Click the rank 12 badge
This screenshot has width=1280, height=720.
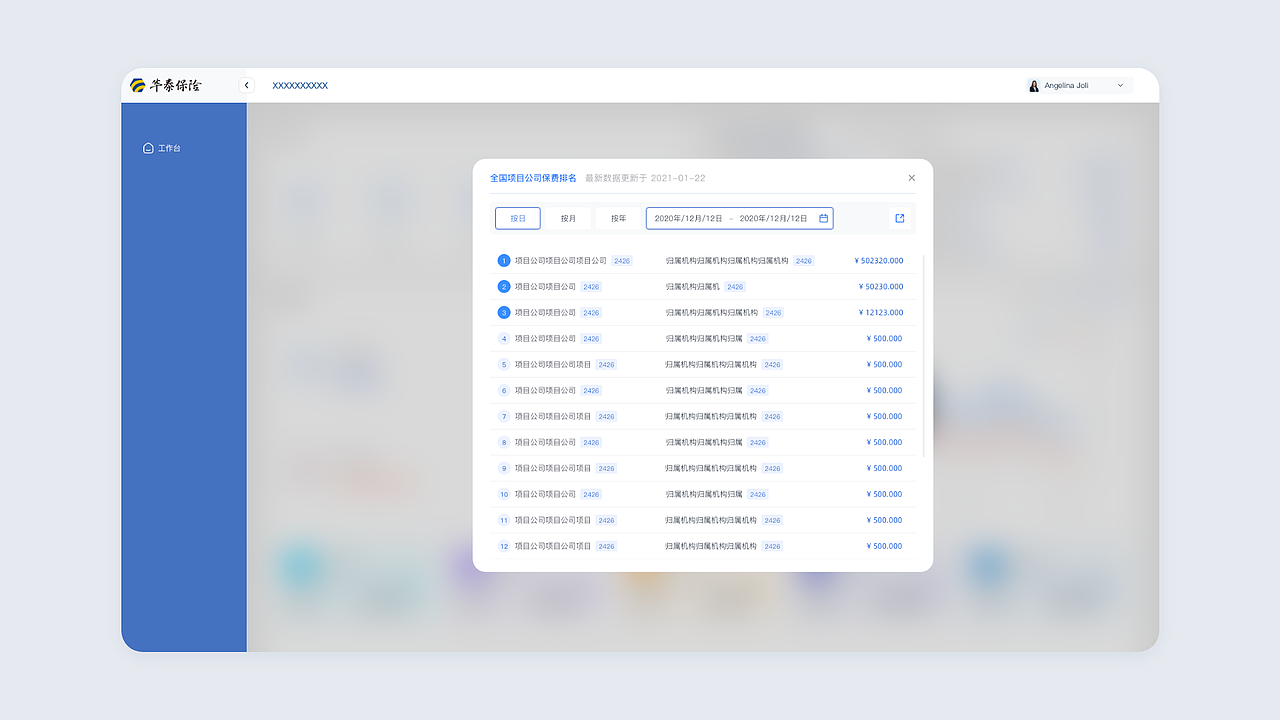tap(504, 546)
